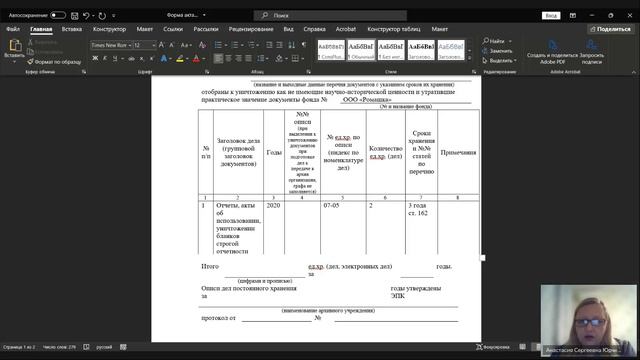Toggle underline Ч formatting

coord(115,59)
